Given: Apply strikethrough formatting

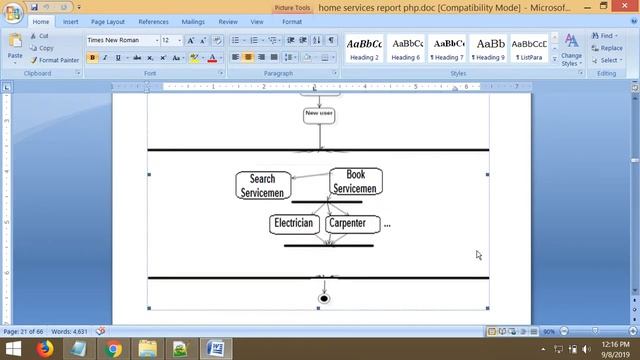Looking at the screenshot, I should [x=137, y=58].
